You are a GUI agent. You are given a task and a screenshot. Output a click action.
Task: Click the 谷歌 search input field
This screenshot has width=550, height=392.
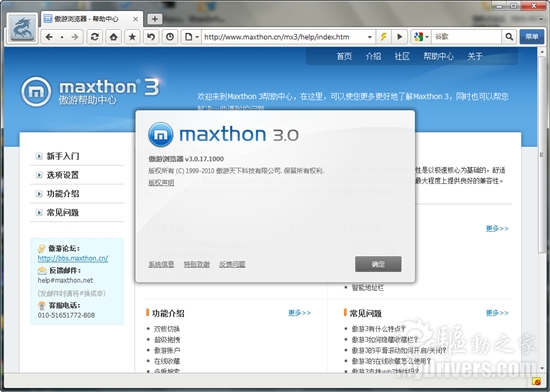[467, 37]
